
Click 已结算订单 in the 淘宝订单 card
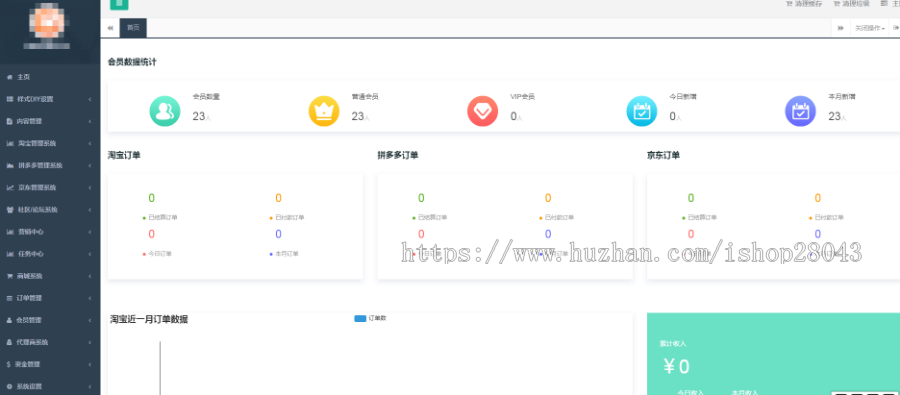point(163,218)
